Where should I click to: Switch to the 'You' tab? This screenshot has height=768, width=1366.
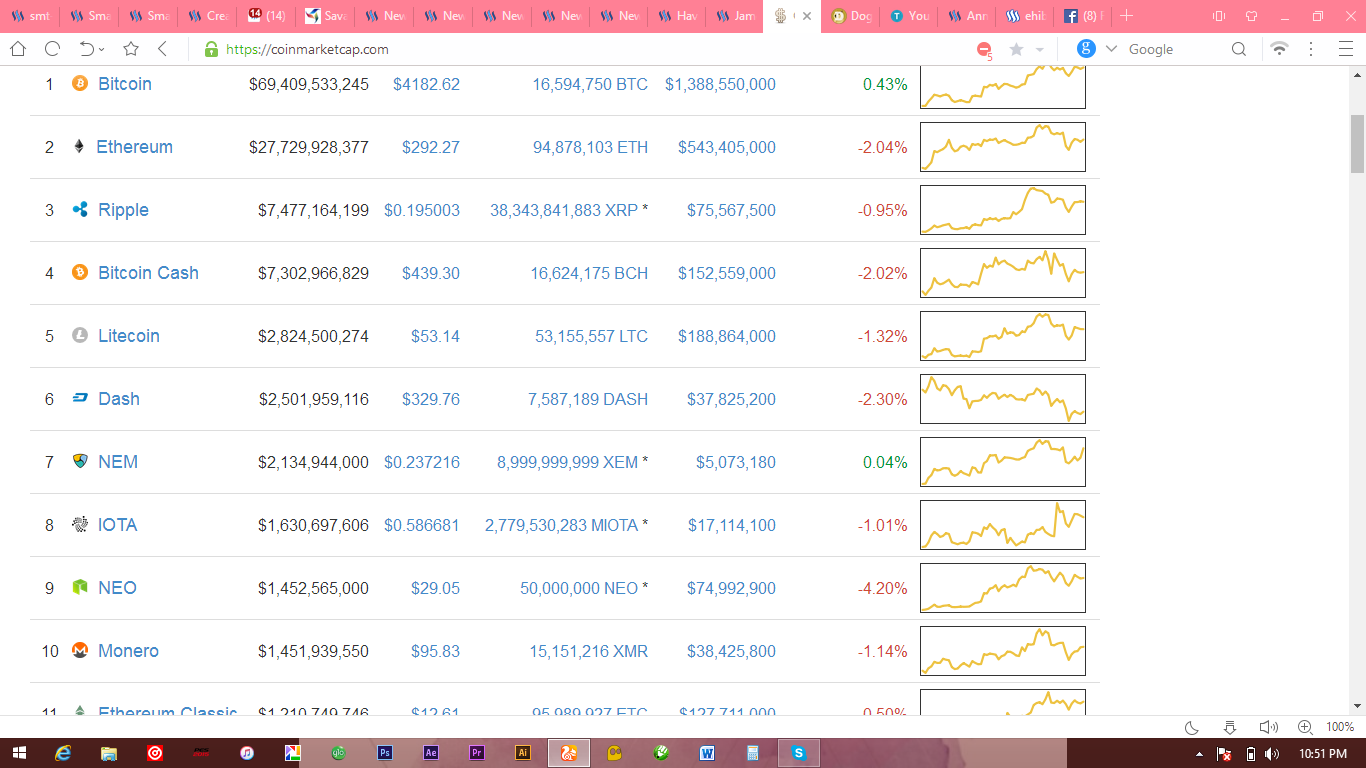coord(909,16)
